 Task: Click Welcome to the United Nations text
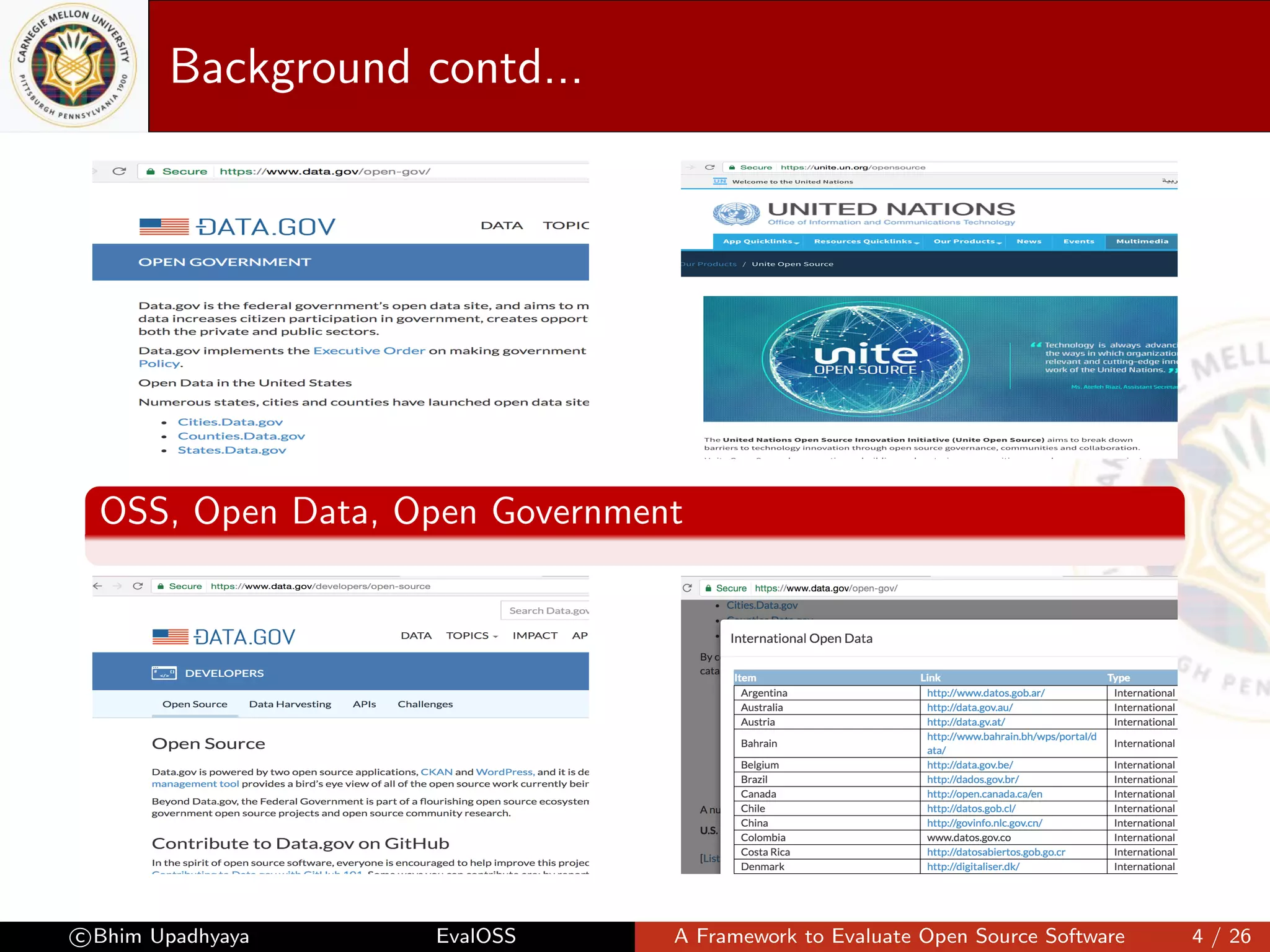pyautogui.click(x=793, y=182)
